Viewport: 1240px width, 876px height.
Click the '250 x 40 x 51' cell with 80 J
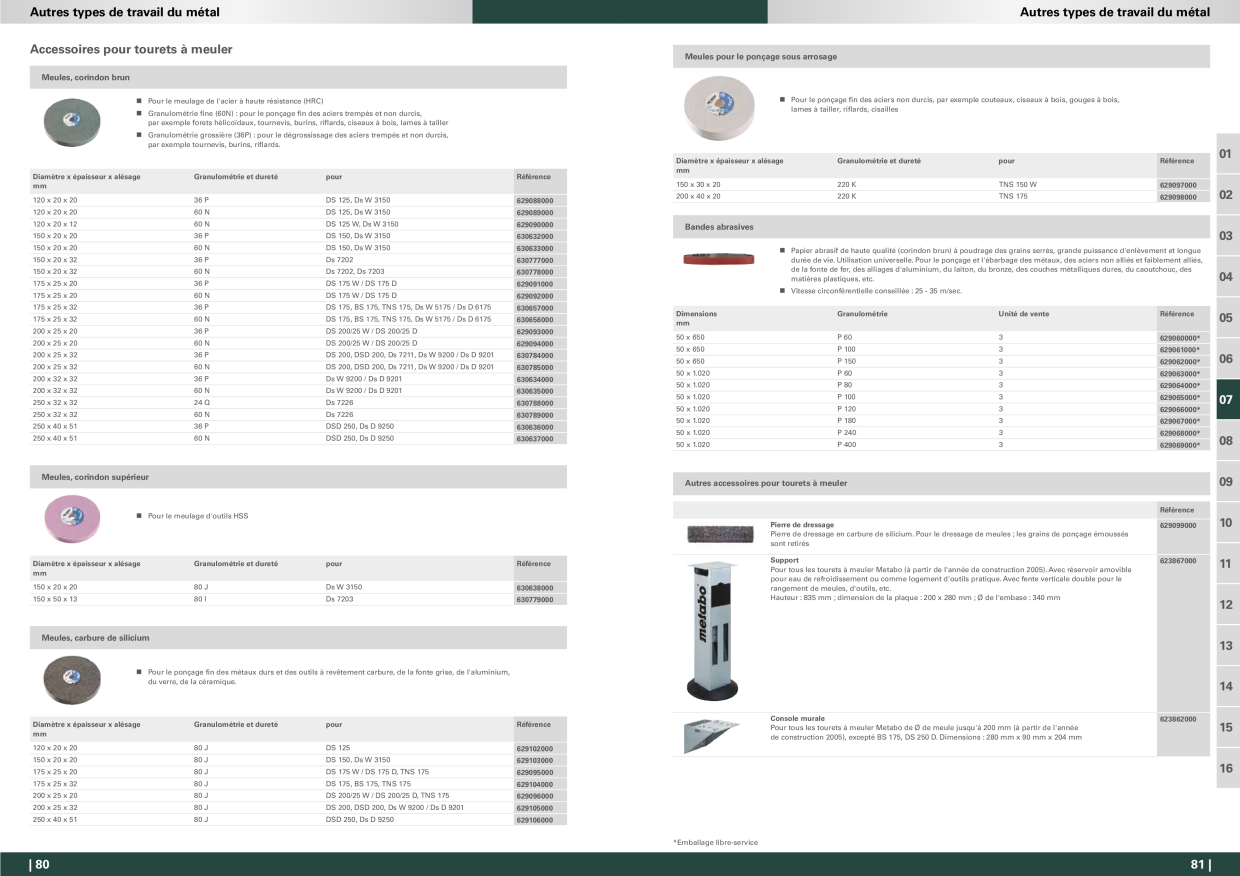pos(55,820)
